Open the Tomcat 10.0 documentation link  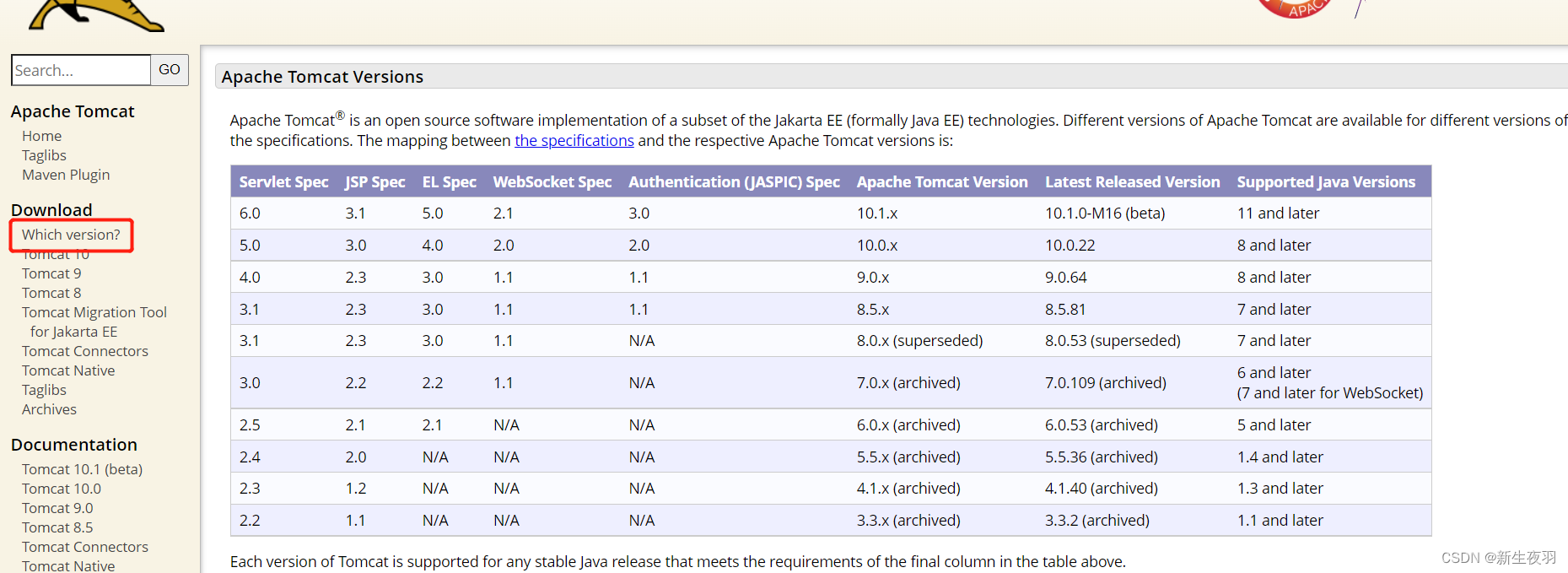click(62, 489)
